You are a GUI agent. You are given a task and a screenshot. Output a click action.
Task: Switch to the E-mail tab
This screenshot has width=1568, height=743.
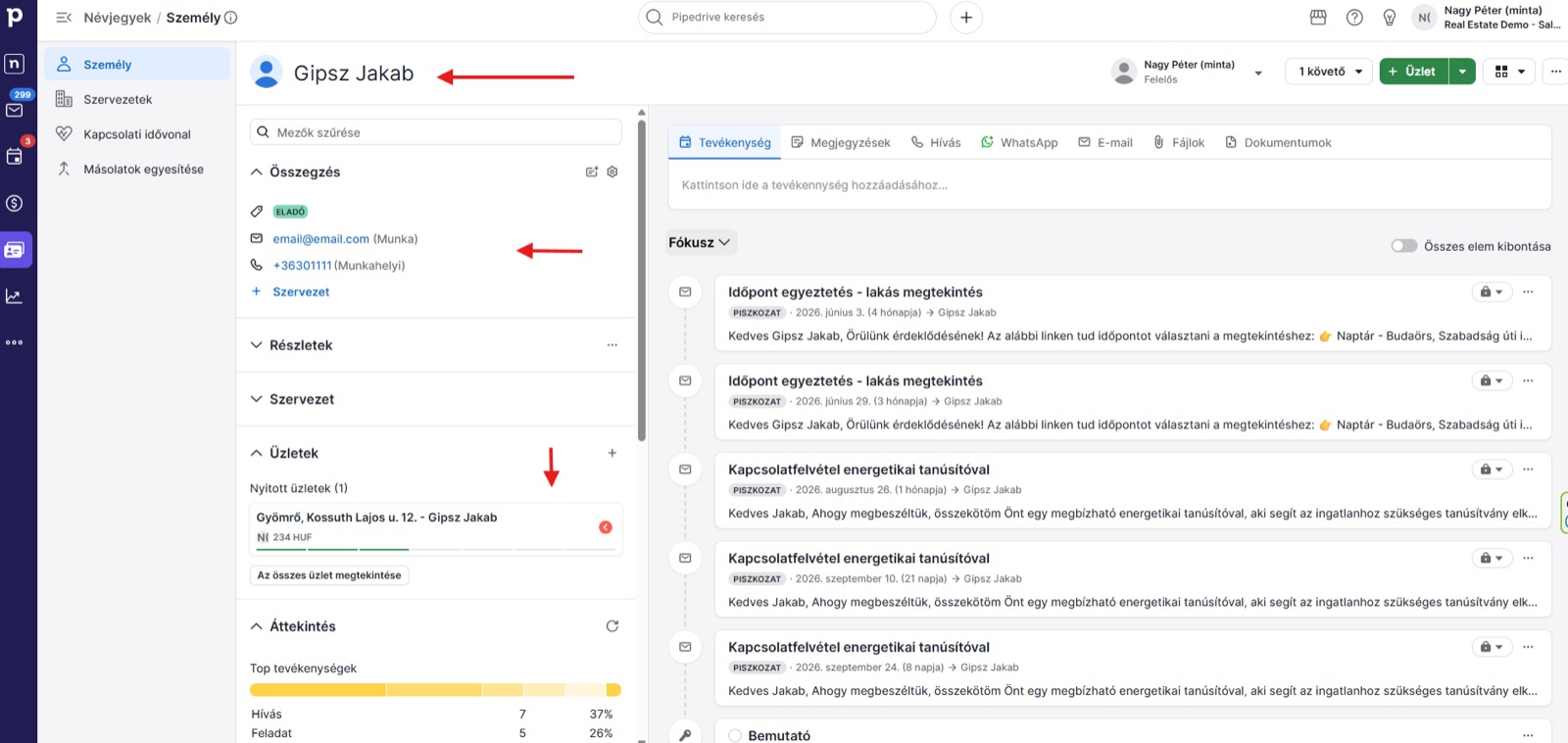1104,143
